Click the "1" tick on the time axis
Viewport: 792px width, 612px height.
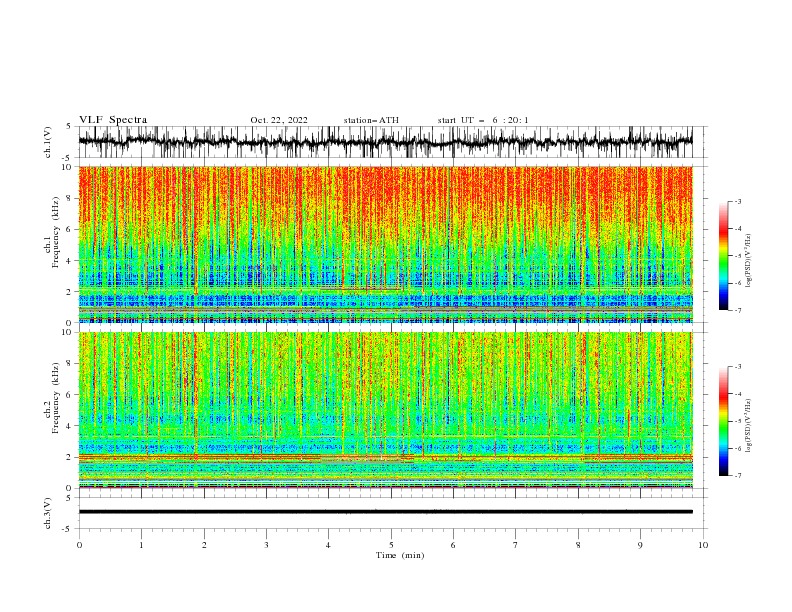pyautogui.click(x=141, y=545)
